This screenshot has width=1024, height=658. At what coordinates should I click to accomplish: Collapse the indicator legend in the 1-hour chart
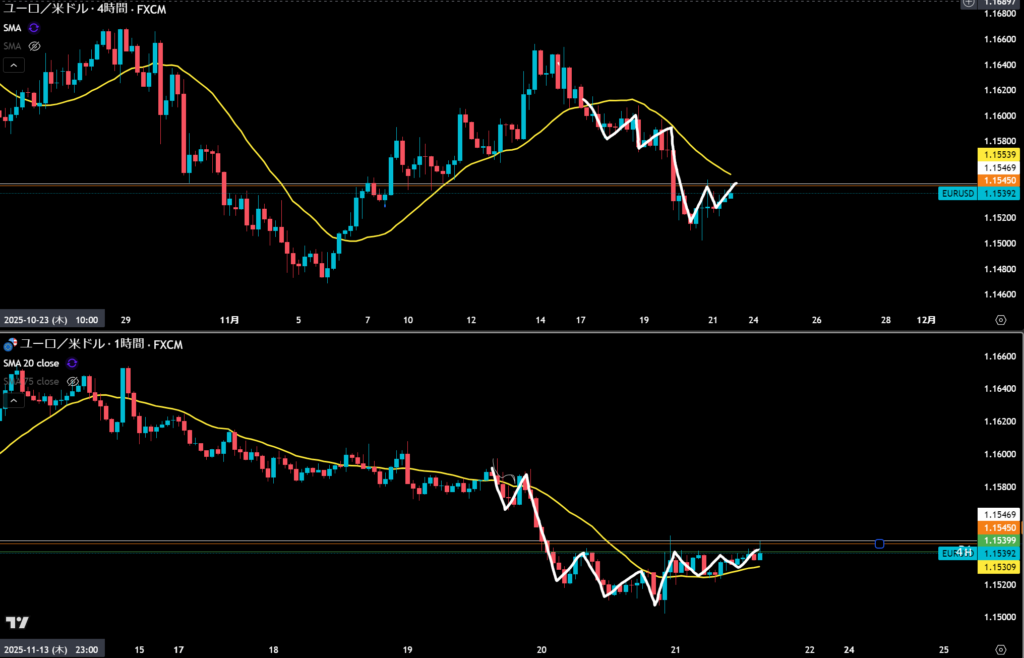pyautogui.click(x=14, y=401)
